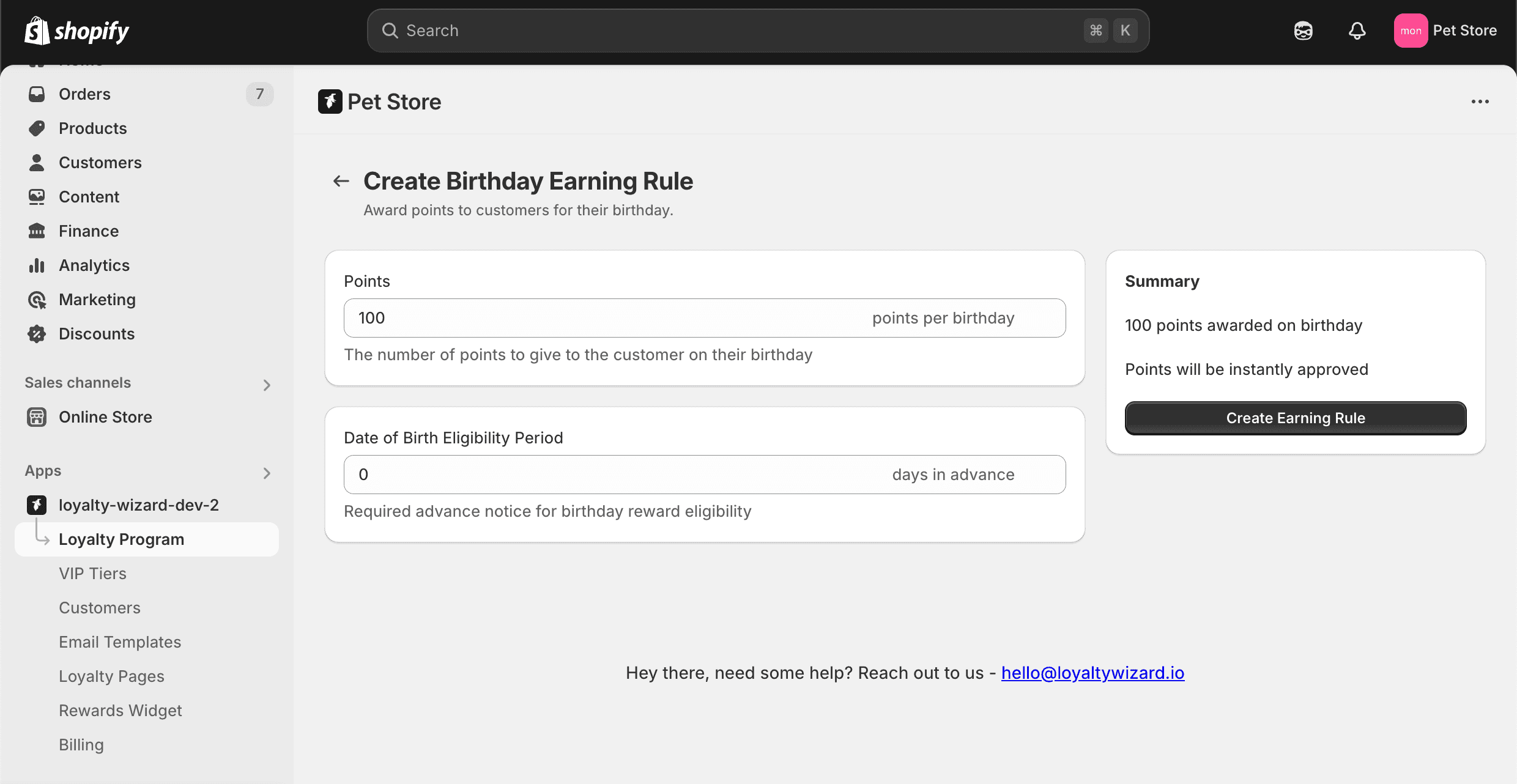1517x784 pixels.
Task: Open the Email Templates page
Action: point(120,642)
